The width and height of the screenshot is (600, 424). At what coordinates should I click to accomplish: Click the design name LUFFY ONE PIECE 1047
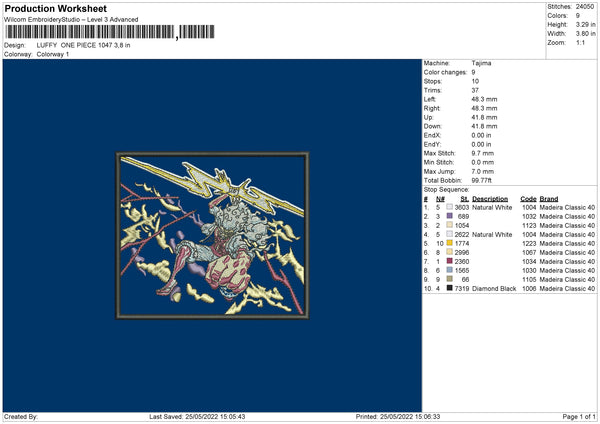coord(83,45)
